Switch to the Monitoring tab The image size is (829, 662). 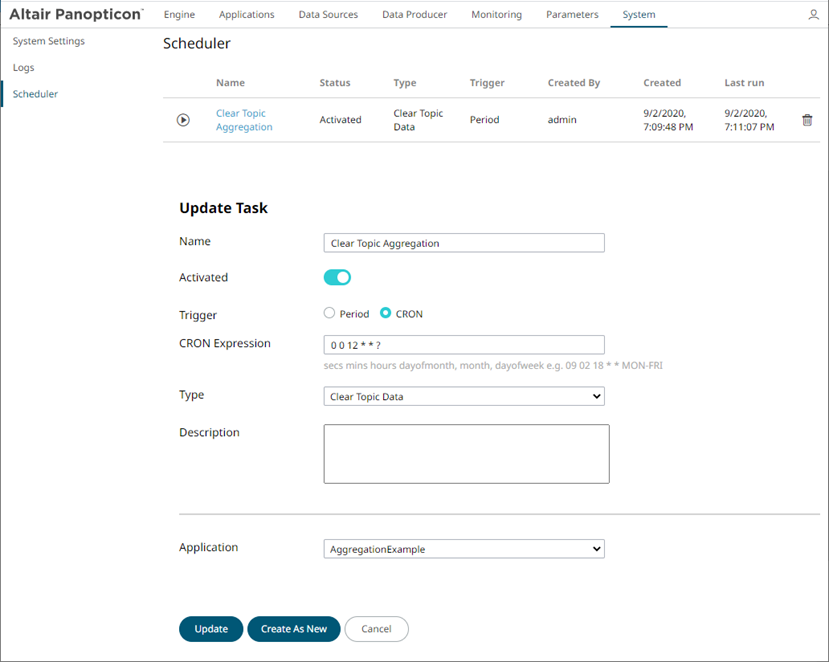point(496,15)
